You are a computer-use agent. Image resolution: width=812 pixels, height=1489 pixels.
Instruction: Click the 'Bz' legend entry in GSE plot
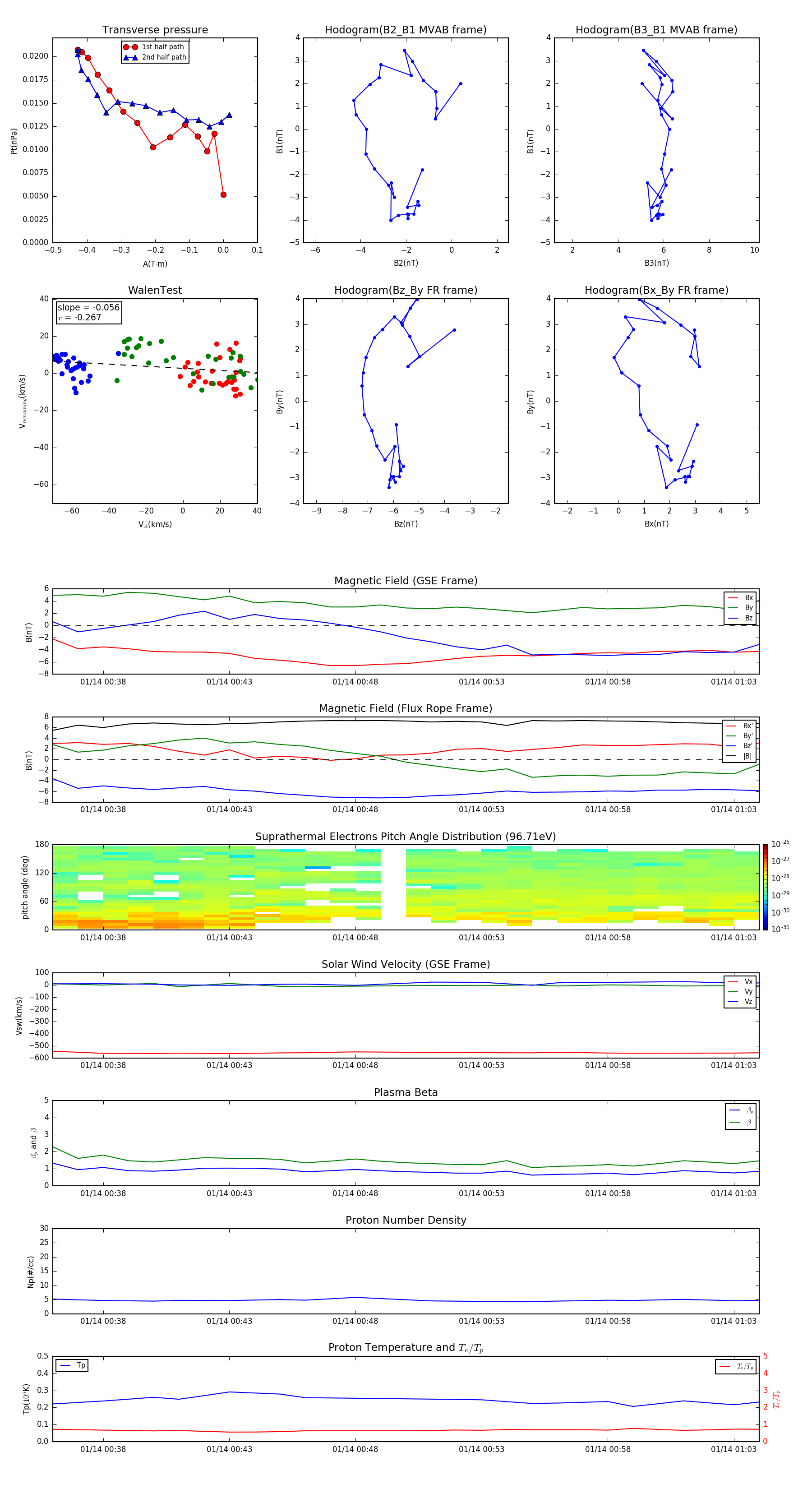tap(740, 618)
